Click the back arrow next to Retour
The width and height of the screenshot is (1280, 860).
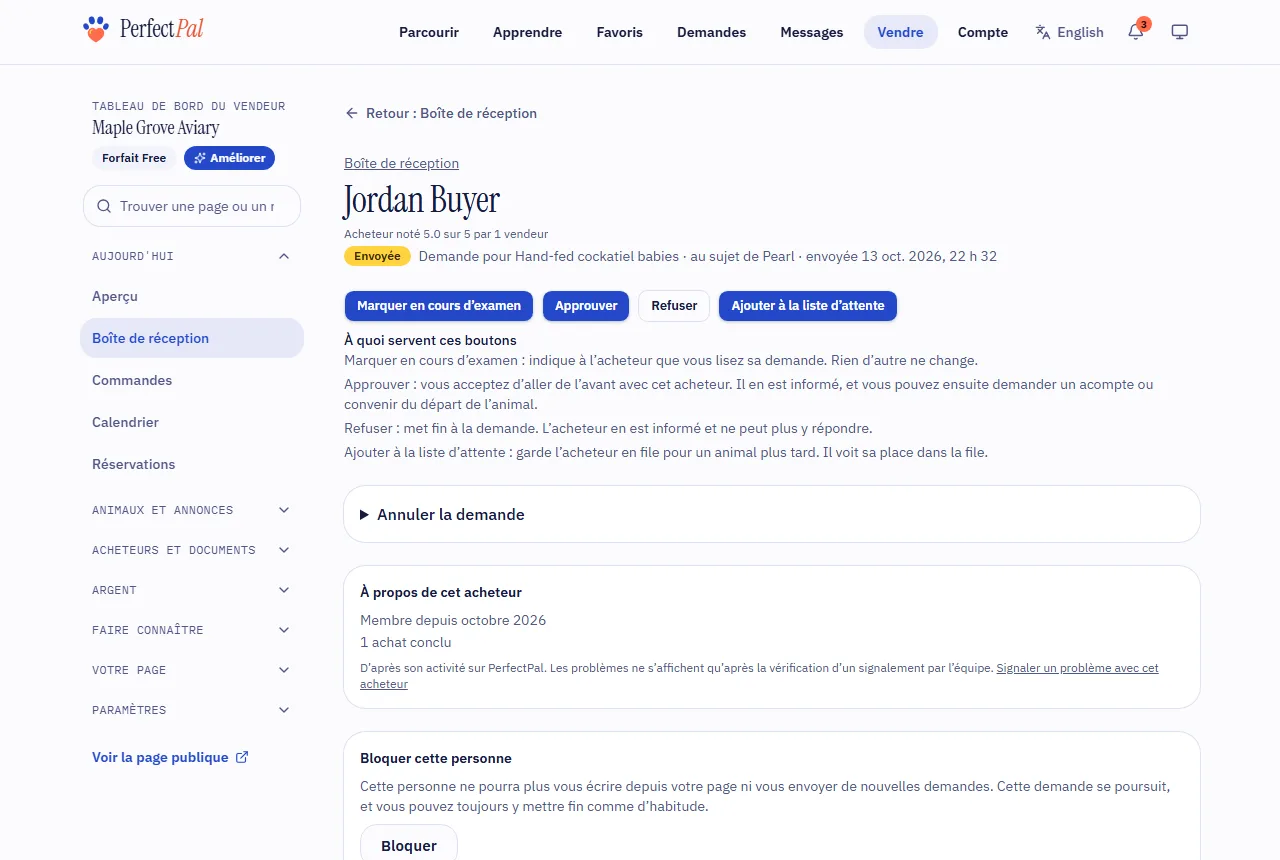(x=352, y=113)
